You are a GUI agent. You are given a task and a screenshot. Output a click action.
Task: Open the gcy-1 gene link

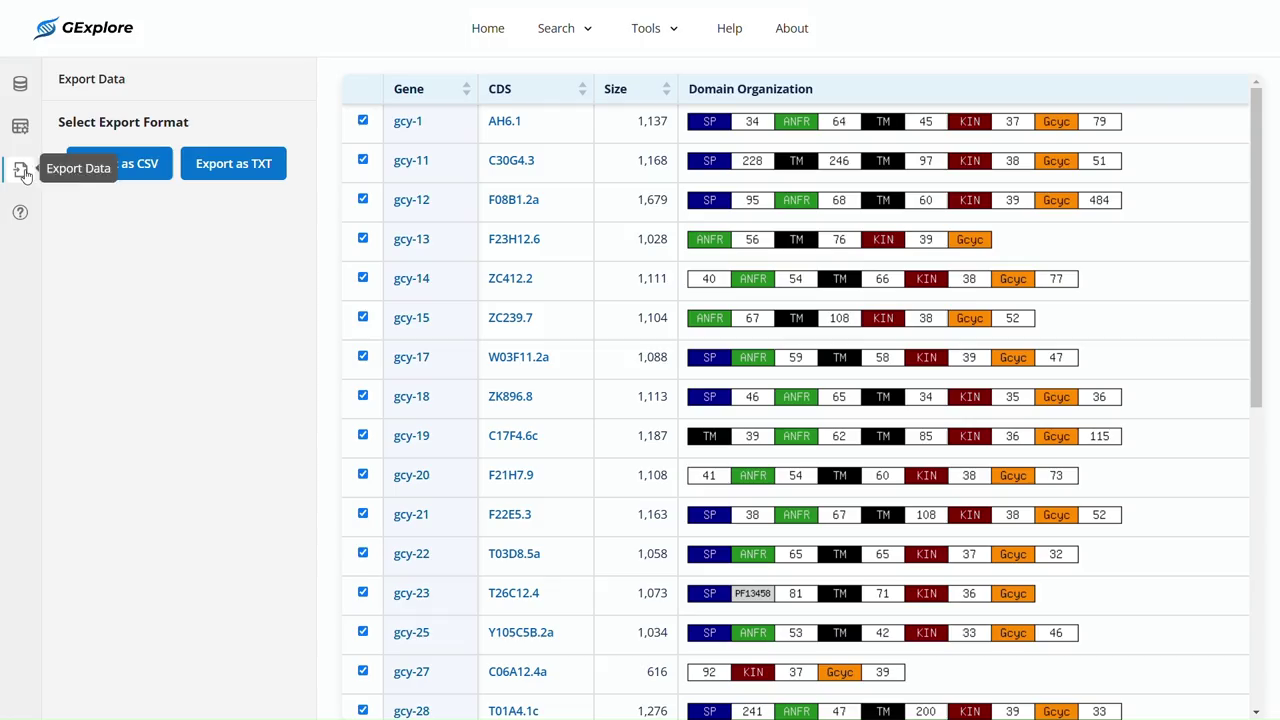click(408, 121)
